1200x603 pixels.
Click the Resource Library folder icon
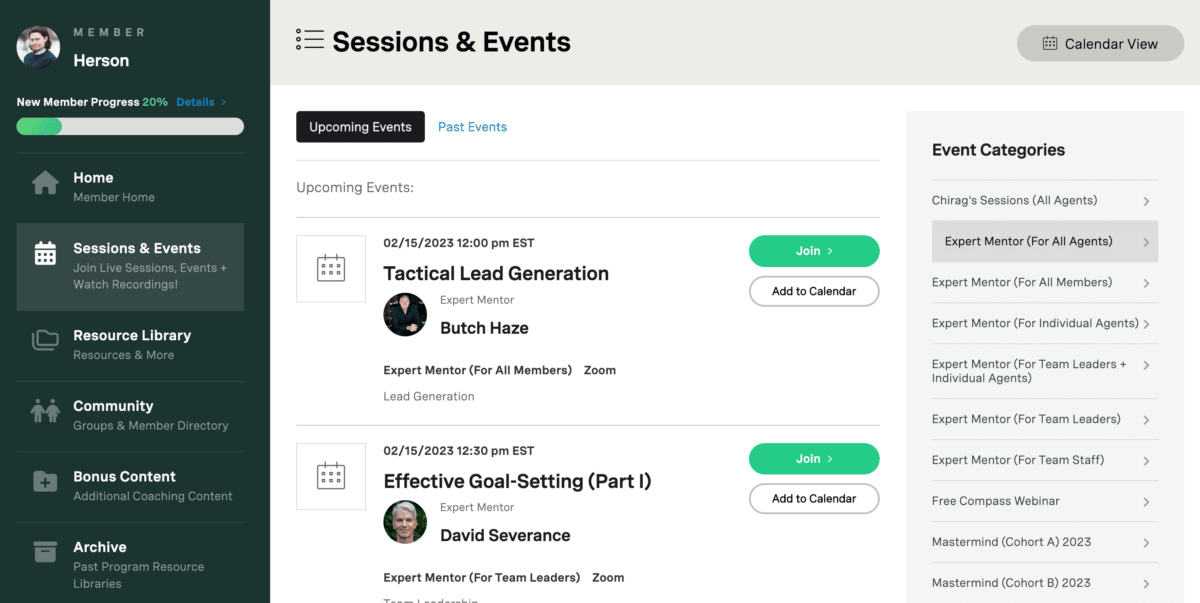click(x=45, y=340)
